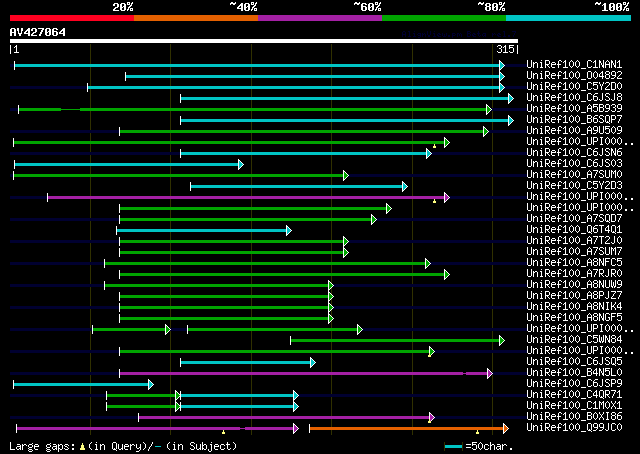Click the purple alignment bar for B0XI86
The image size is (640, 454).
287,418
